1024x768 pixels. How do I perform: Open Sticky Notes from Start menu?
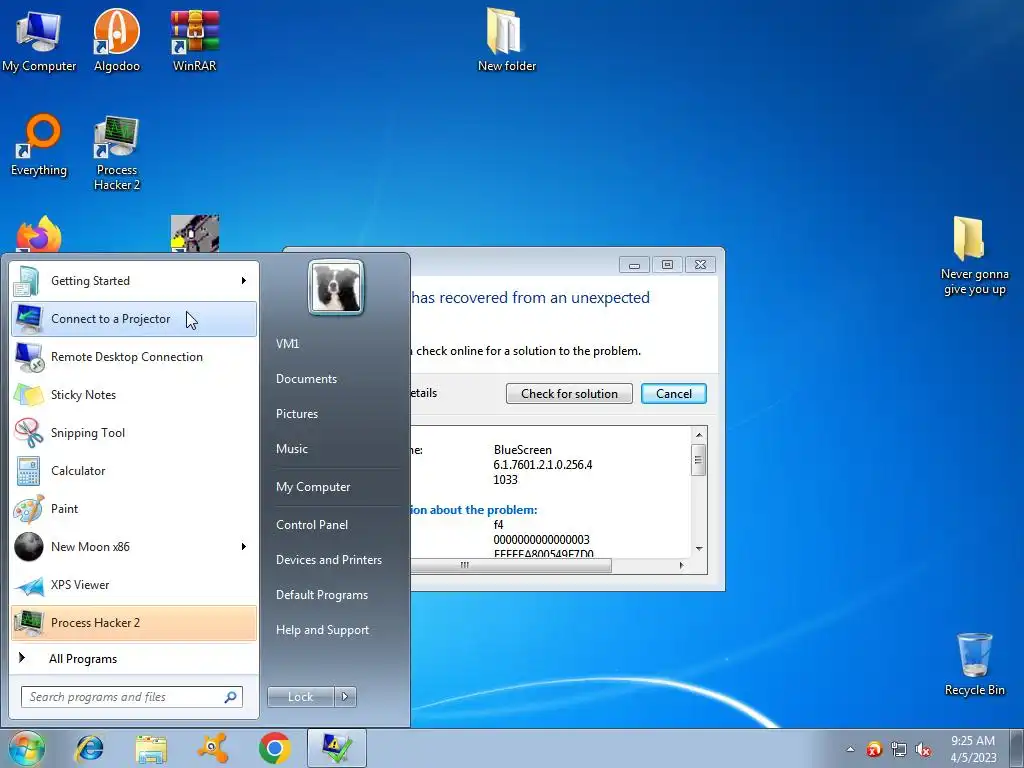point(134,394)
